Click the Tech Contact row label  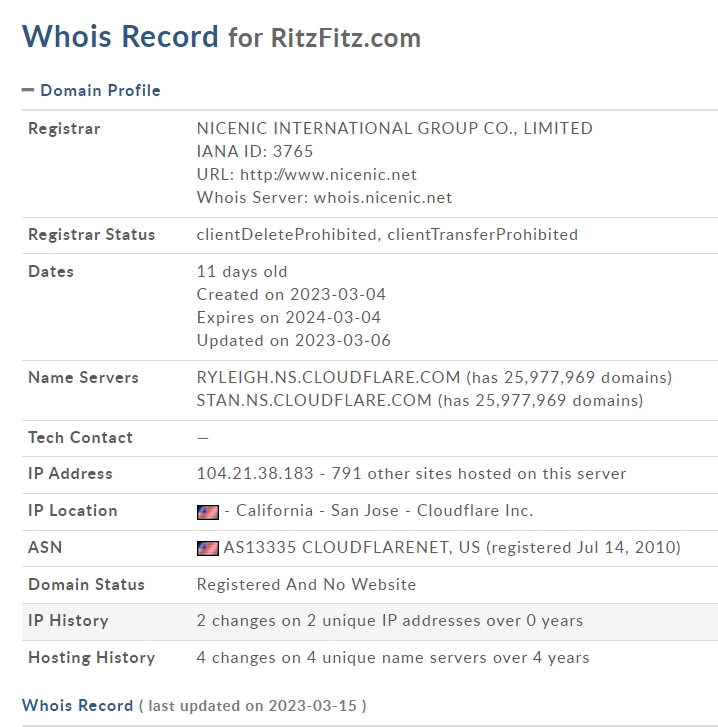pyautogui.click(x=80, y=438)
